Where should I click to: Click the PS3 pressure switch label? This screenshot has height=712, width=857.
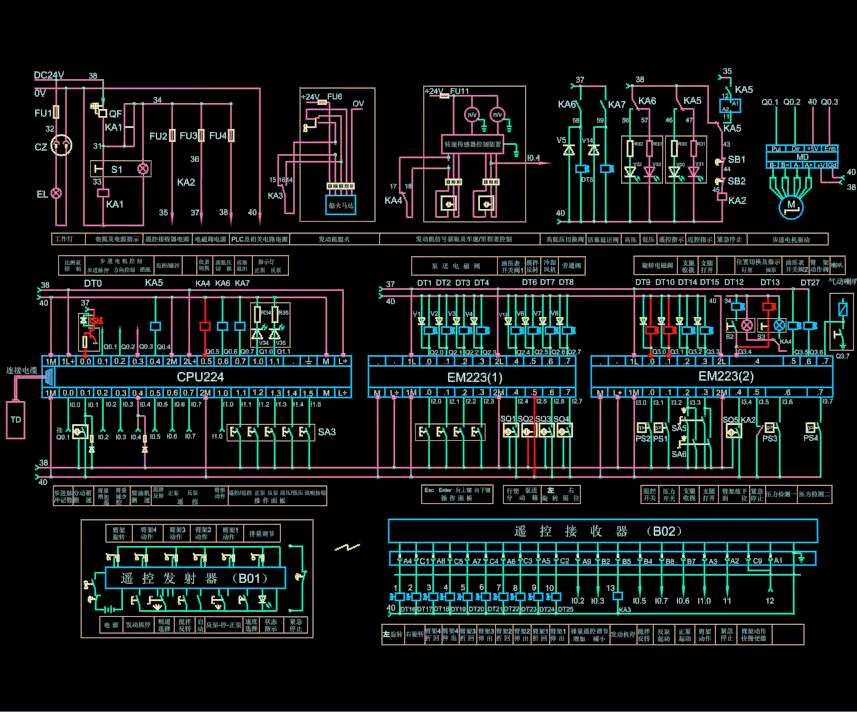coord(770,438)
